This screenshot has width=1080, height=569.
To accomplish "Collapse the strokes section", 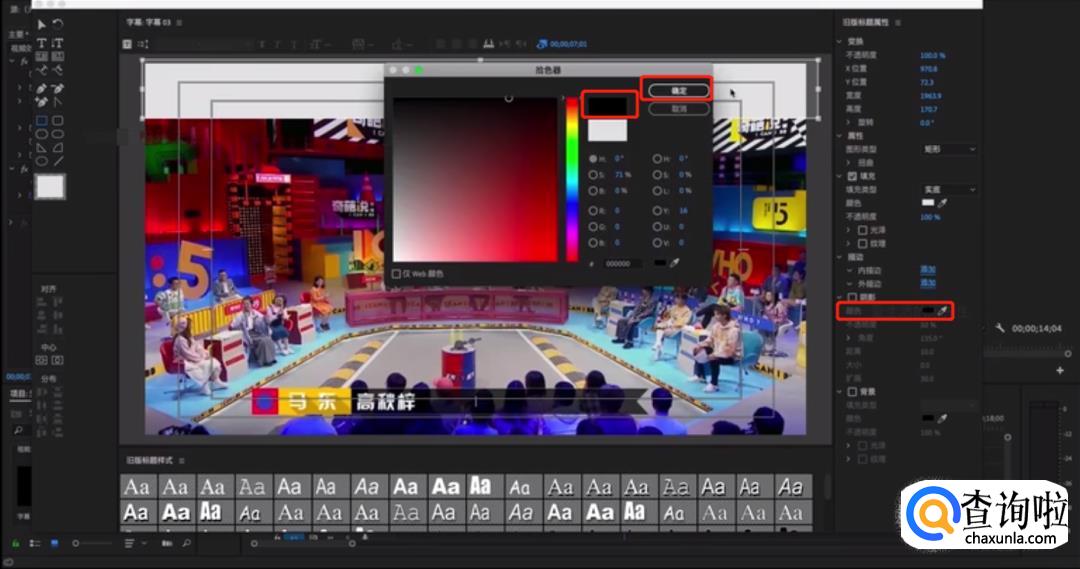I will tap(840, 257).
